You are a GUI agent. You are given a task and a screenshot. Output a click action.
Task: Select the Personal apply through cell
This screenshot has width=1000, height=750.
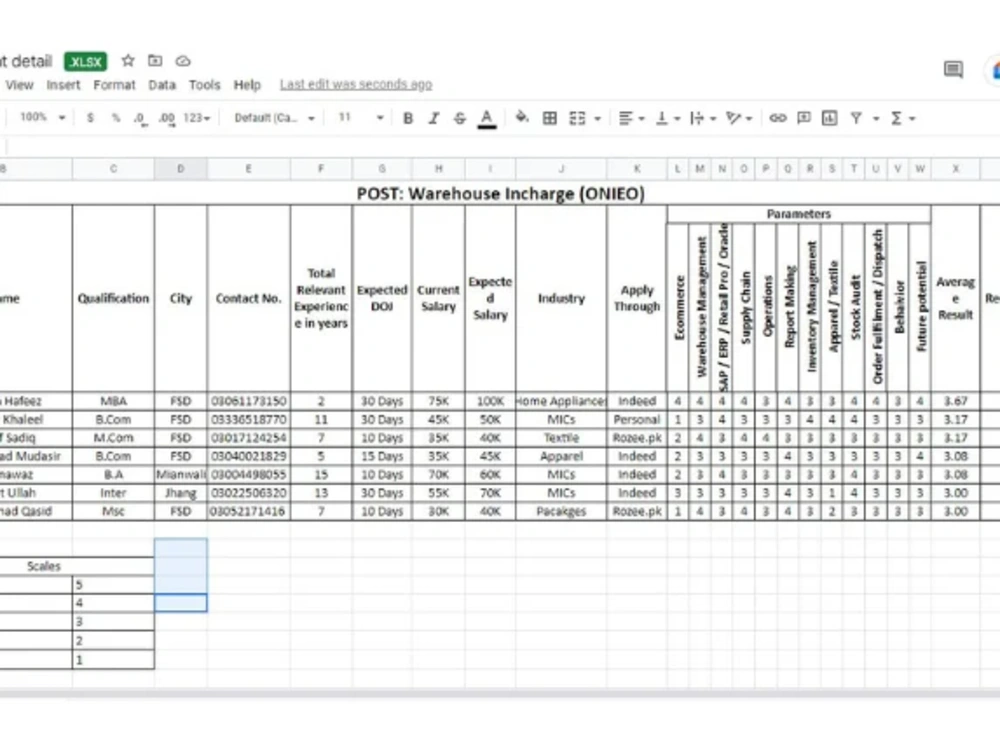pyautogui.click(x=636, y=420)
